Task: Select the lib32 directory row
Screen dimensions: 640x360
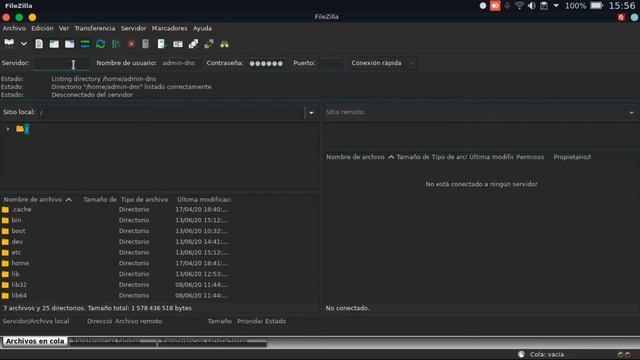Action: tap(159, 285)
